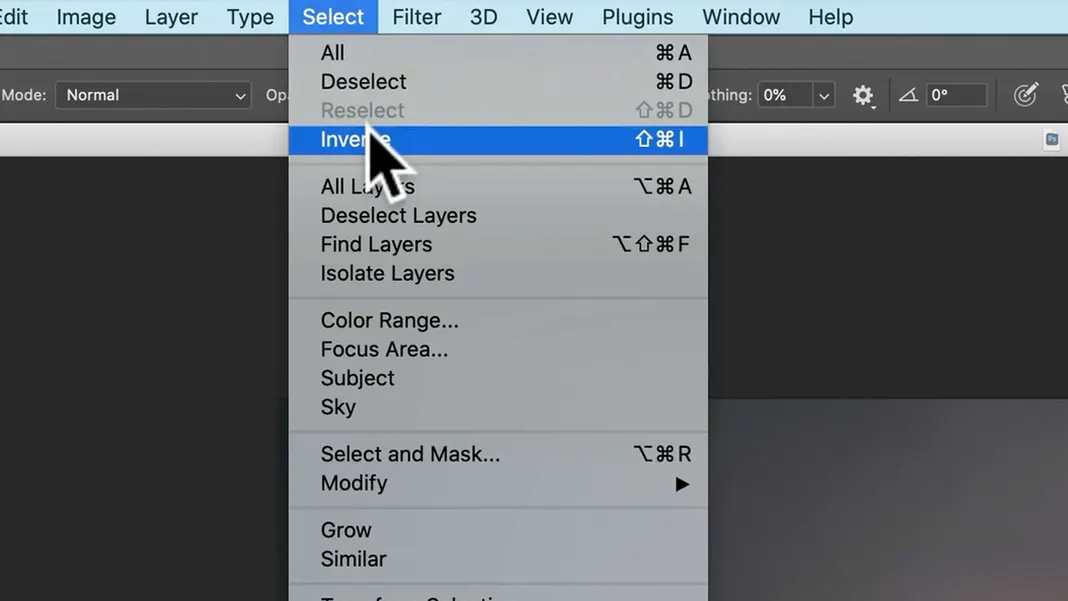
Task: Open the Modify submenu
Action: (499, 483)
